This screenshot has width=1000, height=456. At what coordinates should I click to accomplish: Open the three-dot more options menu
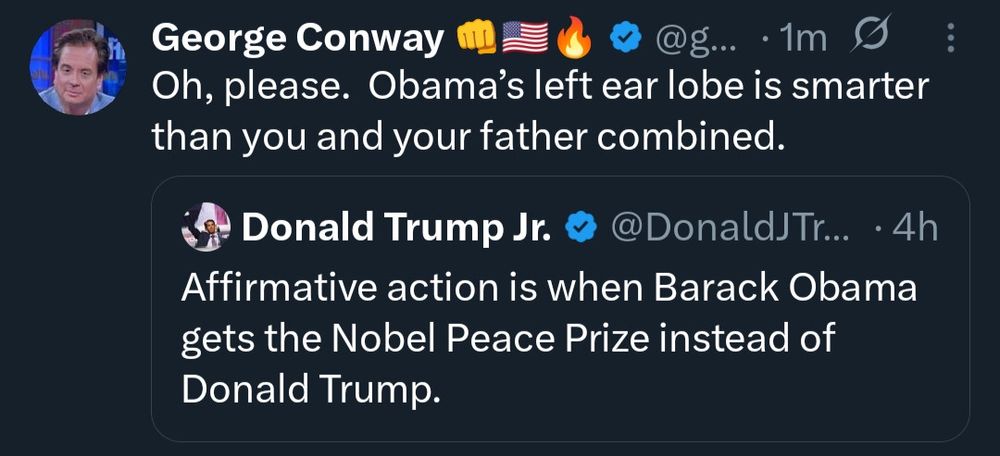point(950,40)
